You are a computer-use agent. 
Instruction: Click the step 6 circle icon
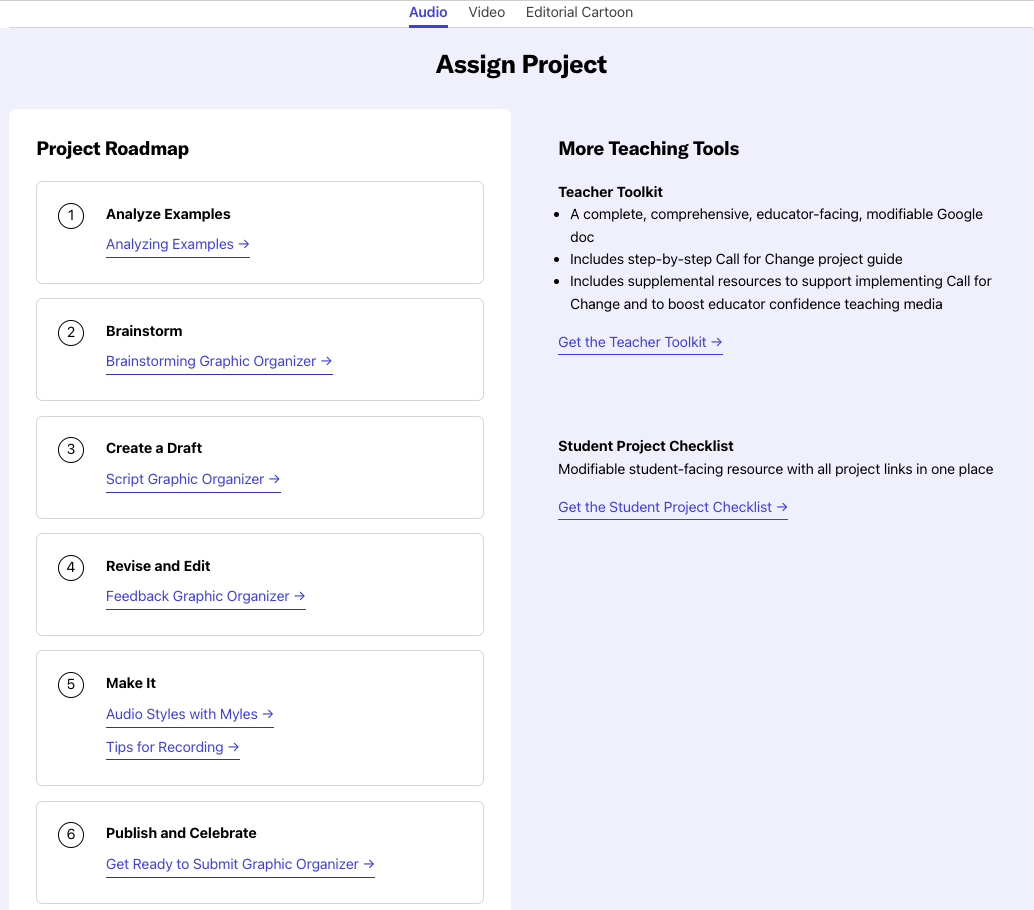pyautogui.click(x=71, y=834)
